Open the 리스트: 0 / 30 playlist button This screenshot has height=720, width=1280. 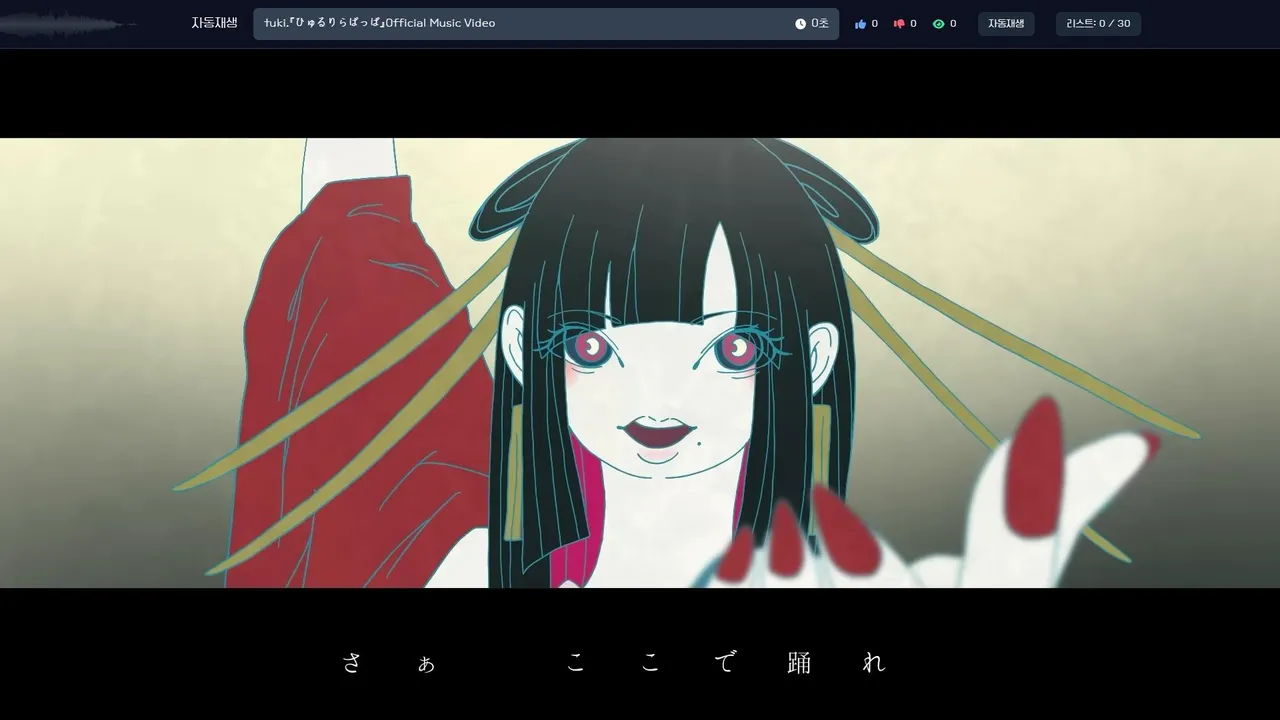coord(1098,24)
